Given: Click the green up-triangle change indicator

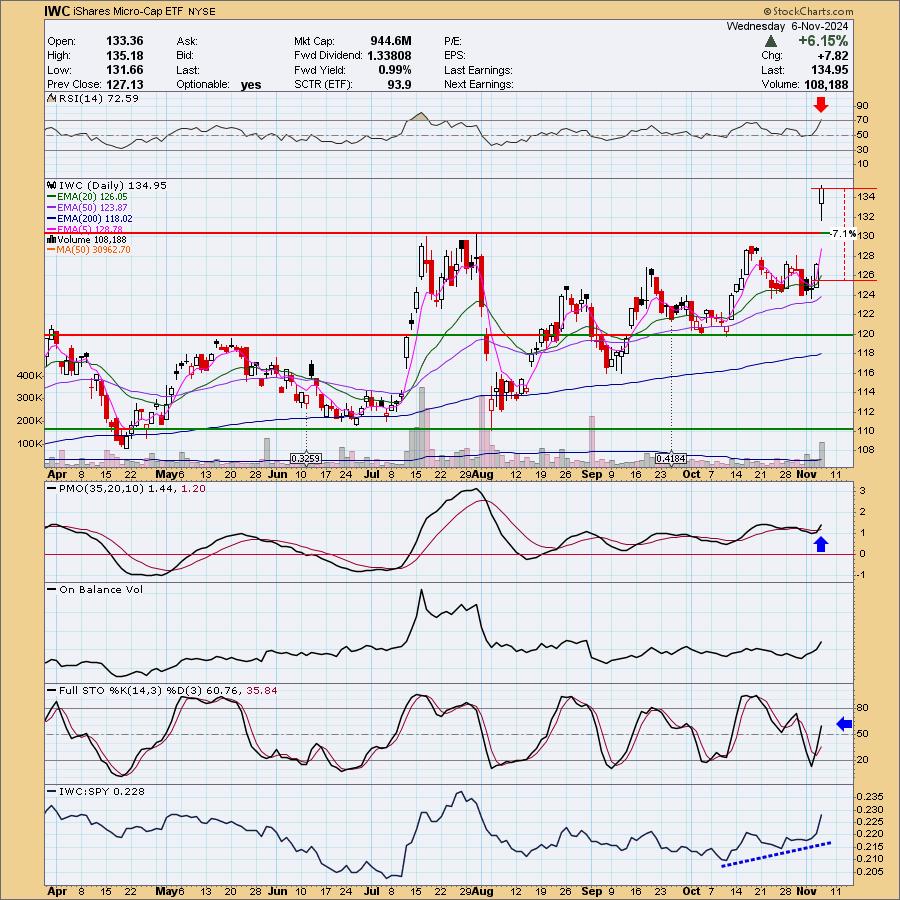Looking at the screenshot, I should coord(771,41).
